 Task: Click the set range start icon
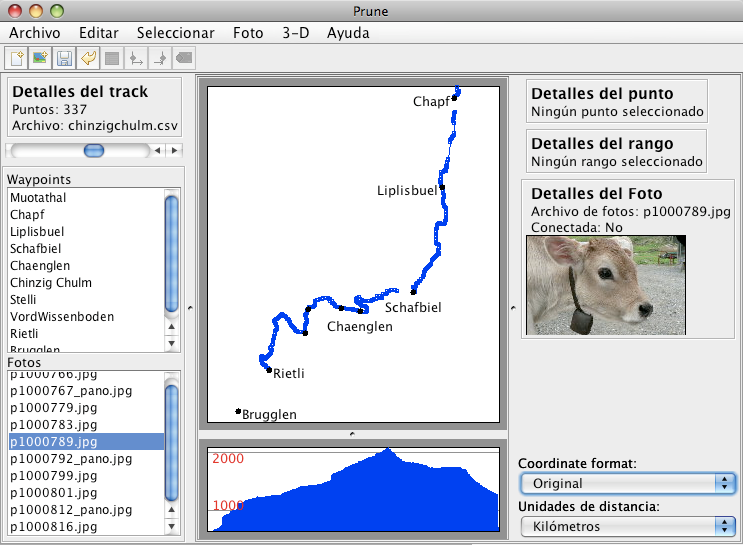pos(136,59)
